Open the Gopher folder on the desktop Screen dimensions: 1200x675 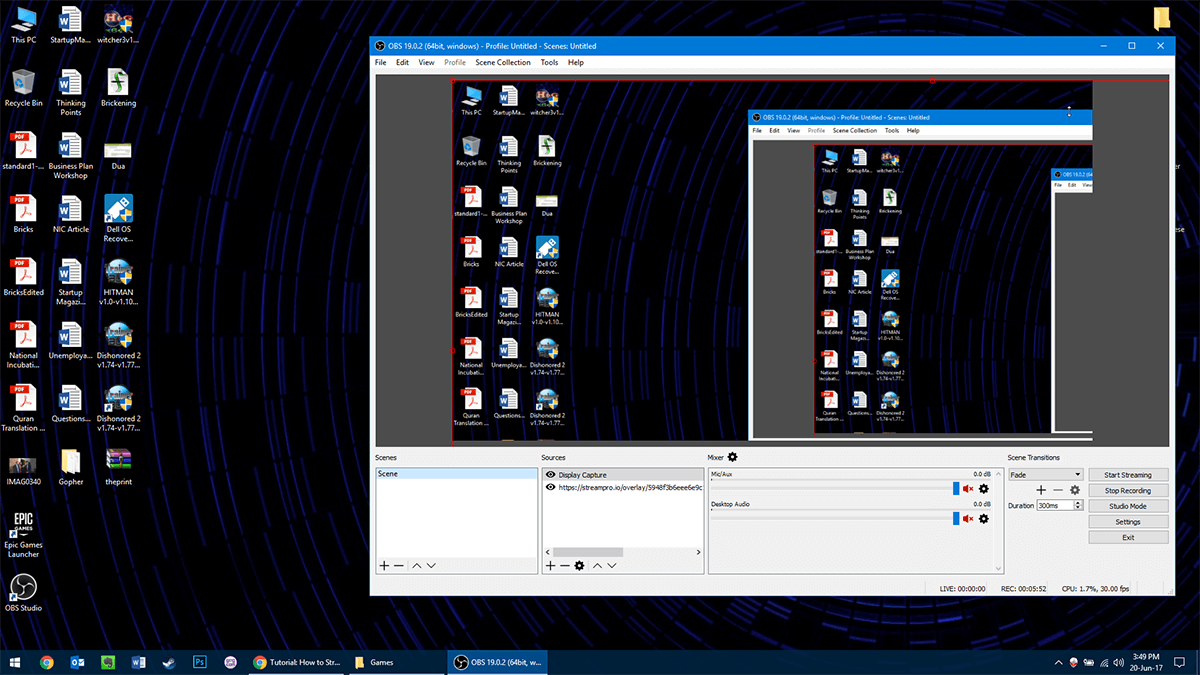71,466
